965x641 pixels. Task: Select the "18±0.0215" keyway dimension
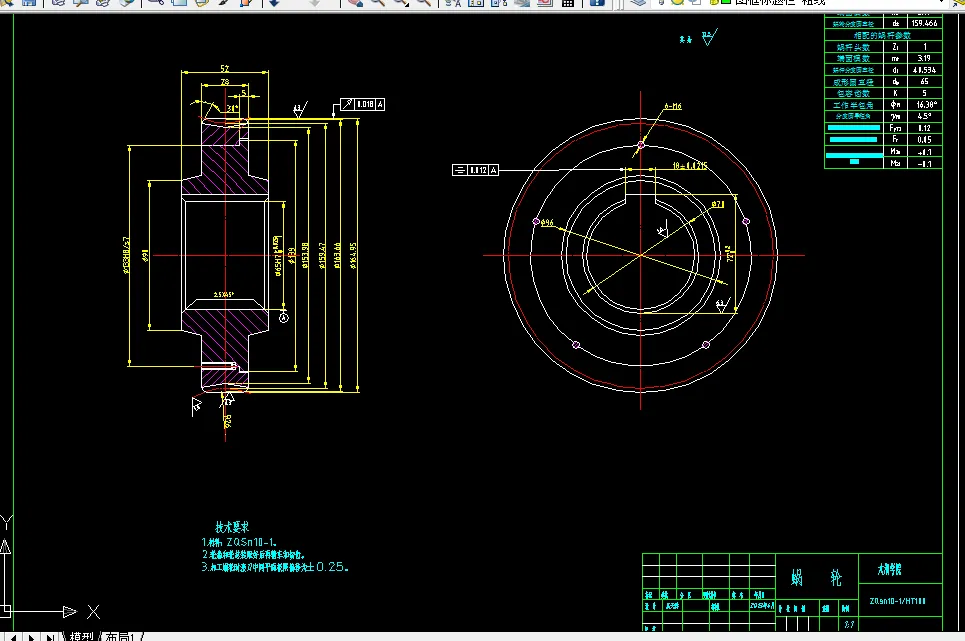point(690,165)
